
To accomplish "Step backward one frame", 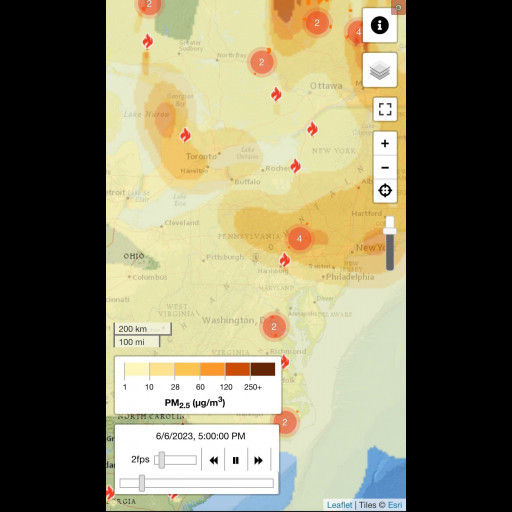I will click(213, 460).
